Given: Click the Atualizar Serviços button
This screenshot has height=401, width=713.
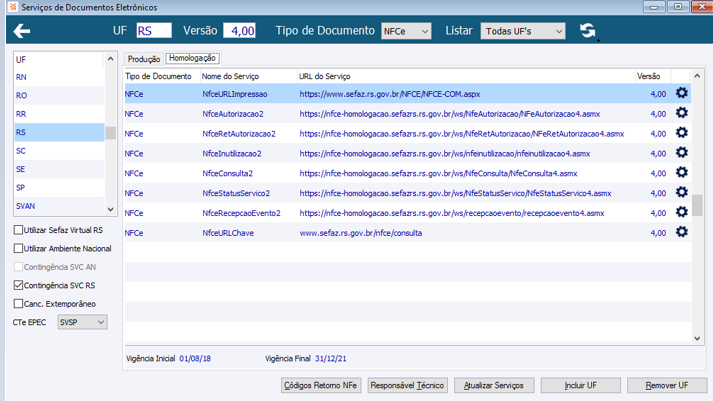Looking at the screenshot, I should 494,385.
